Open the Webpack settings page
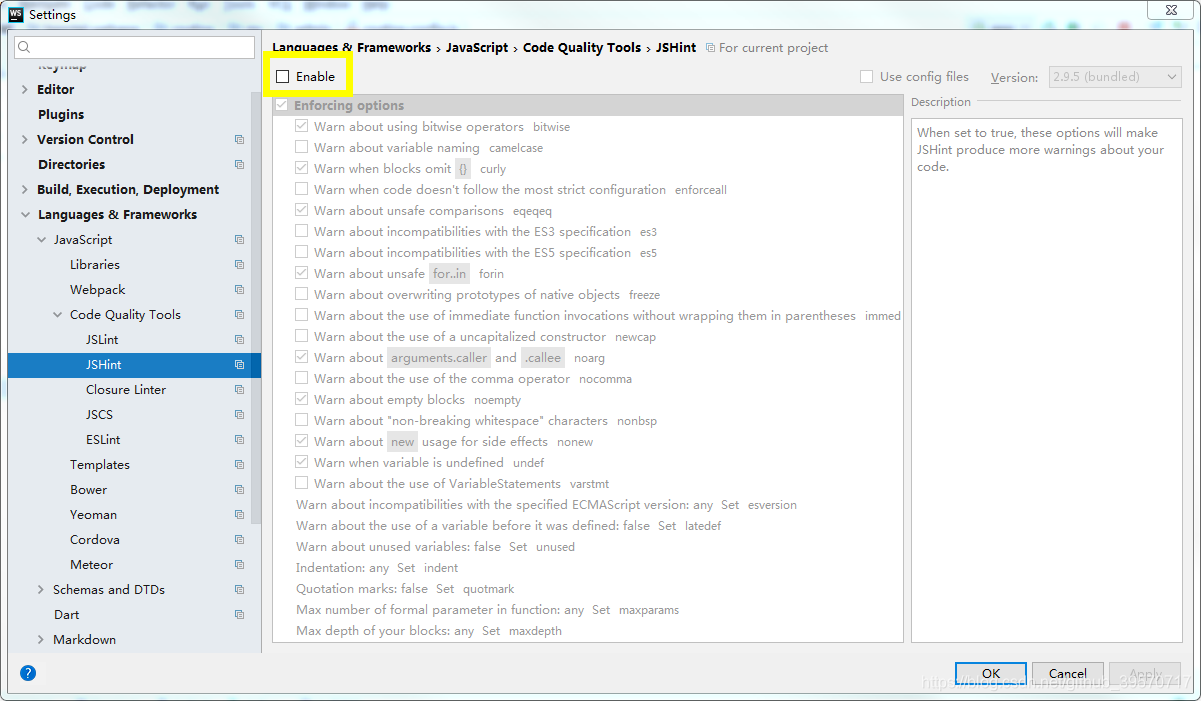Screen dimensions: 1201x701 pos(98,290)
